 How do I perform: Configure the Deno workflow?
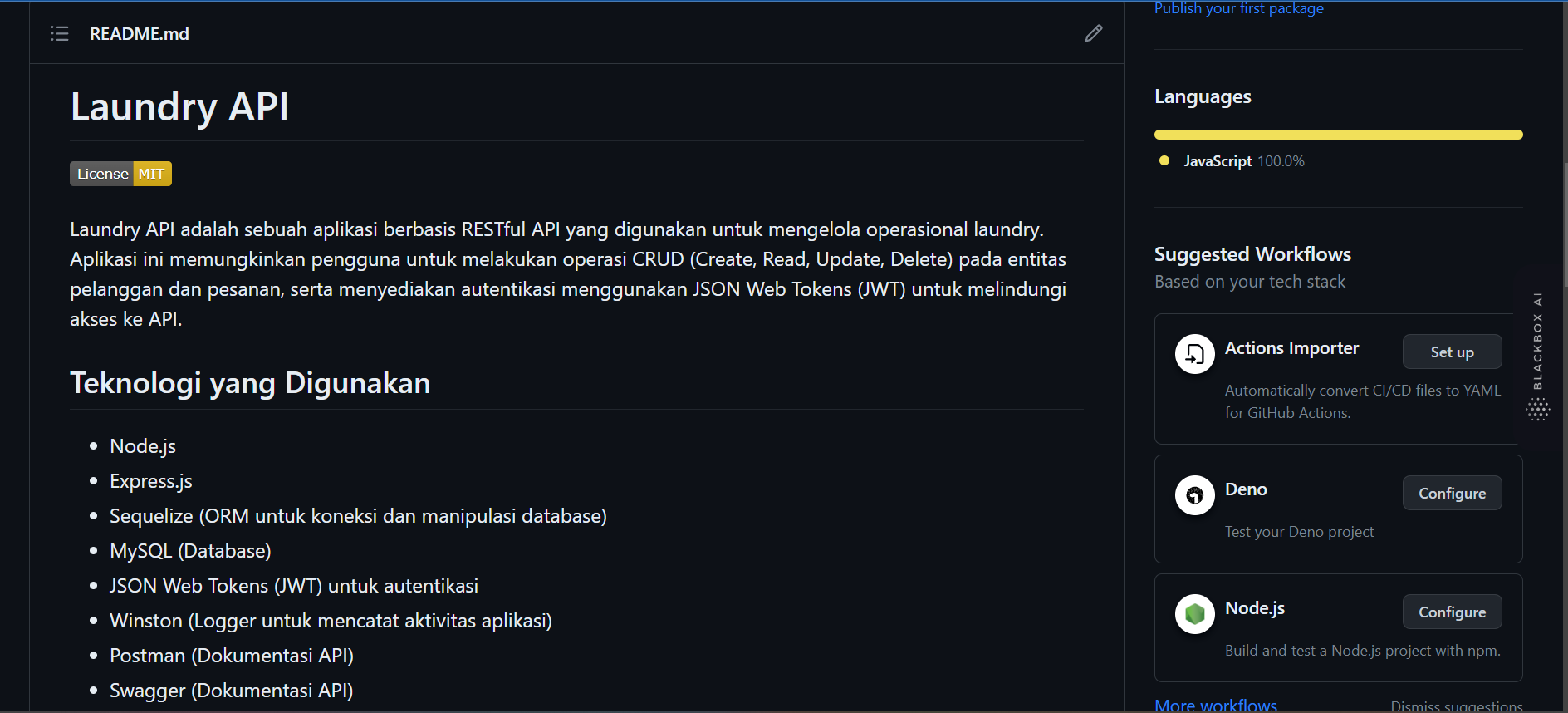(x=1452, y=494)
